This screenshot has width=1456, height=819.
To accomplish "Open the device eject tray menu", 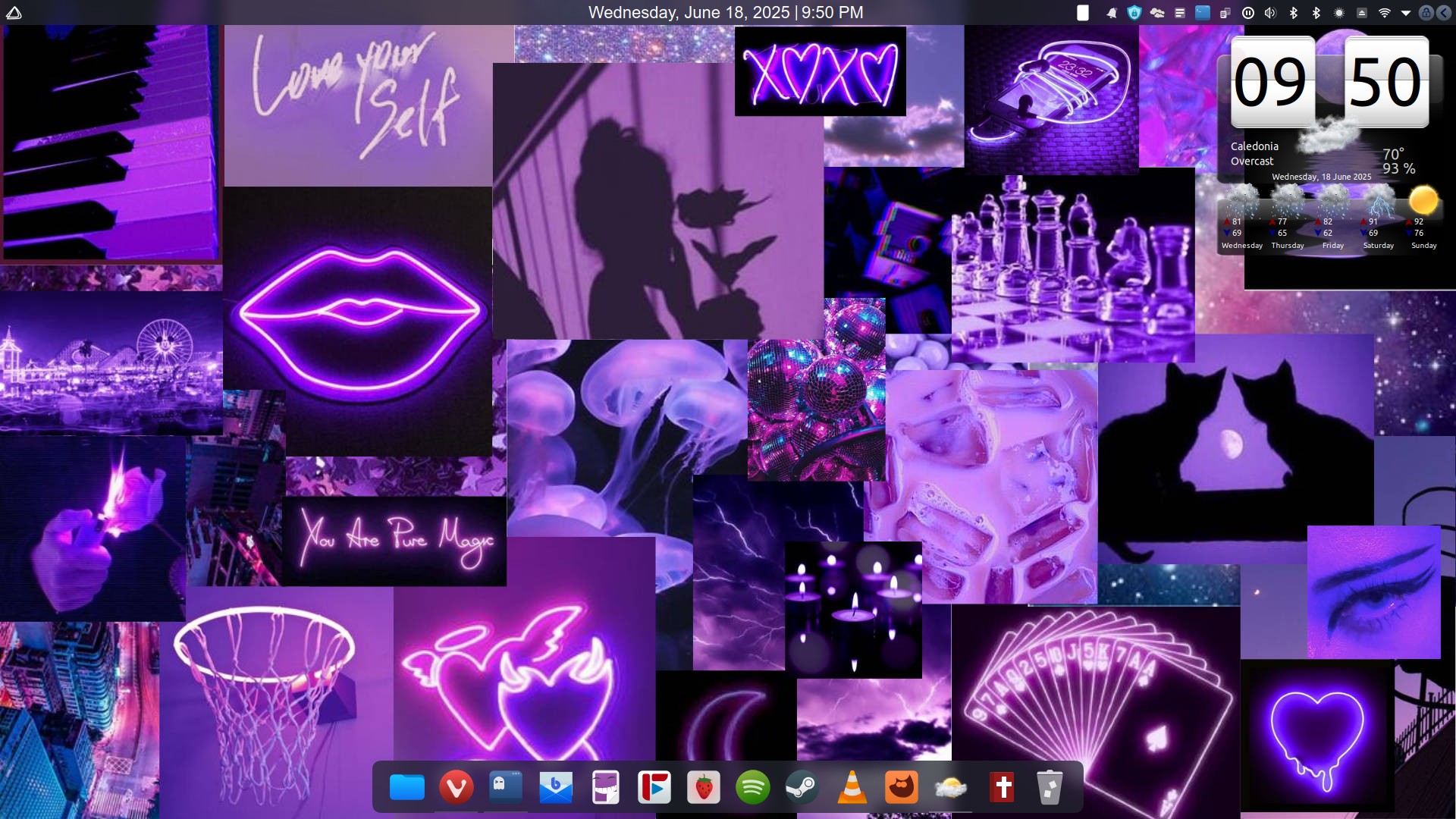I will (x=1362, y=13).
